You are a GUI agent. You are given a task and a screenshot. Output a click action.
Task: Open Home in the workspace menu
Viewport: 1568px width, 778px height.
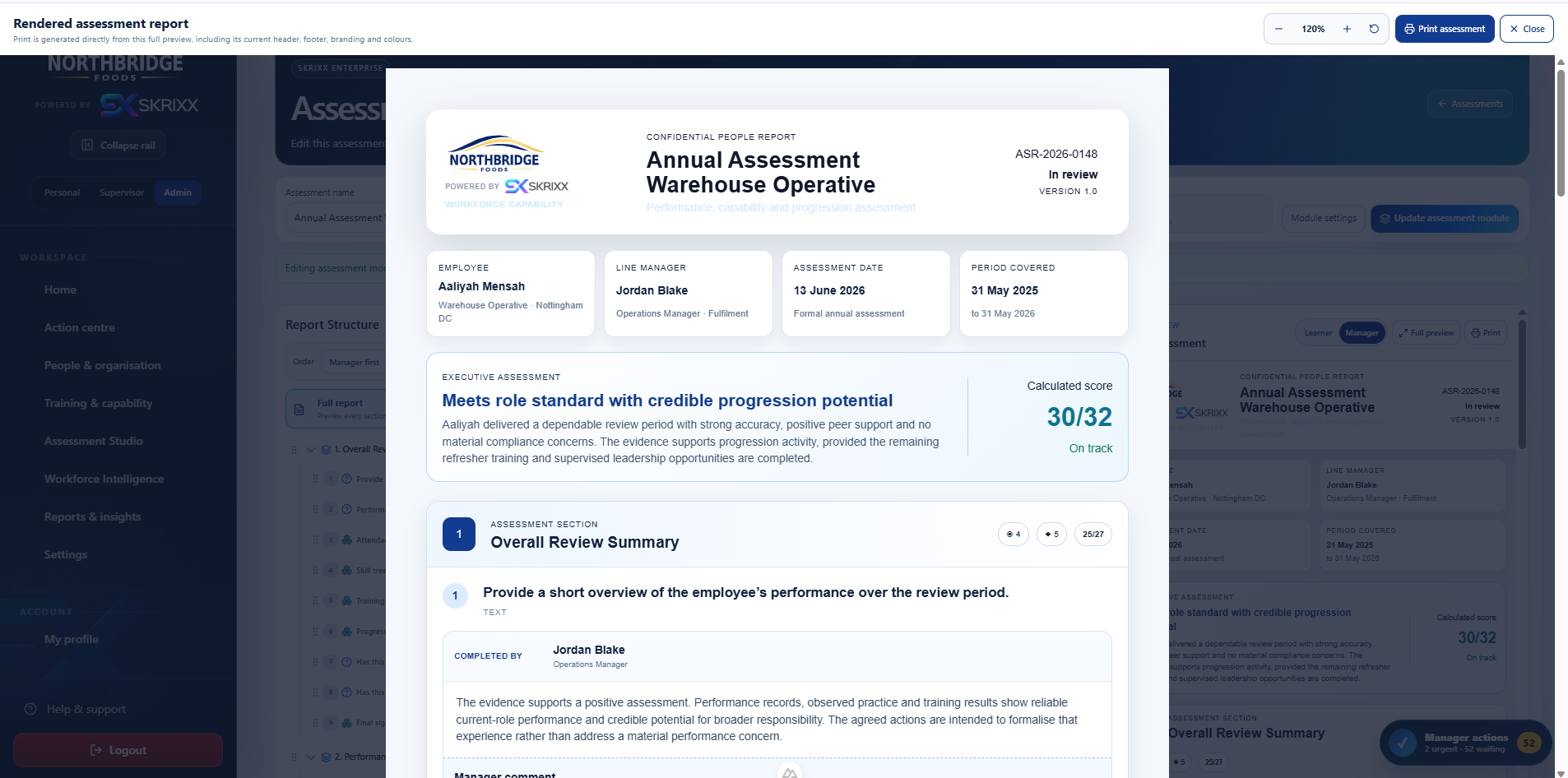point(60,289)
